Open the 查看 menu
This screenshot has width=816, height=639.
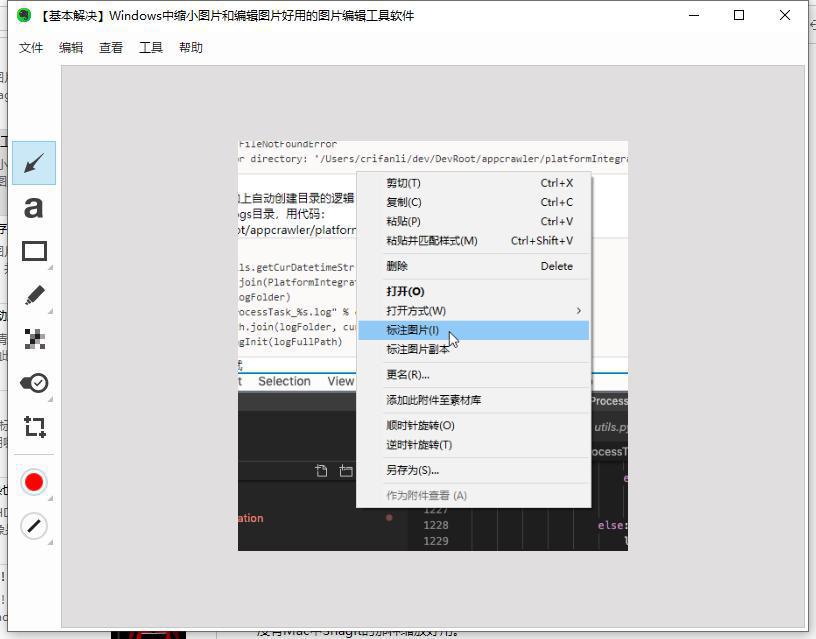(111, 48)
